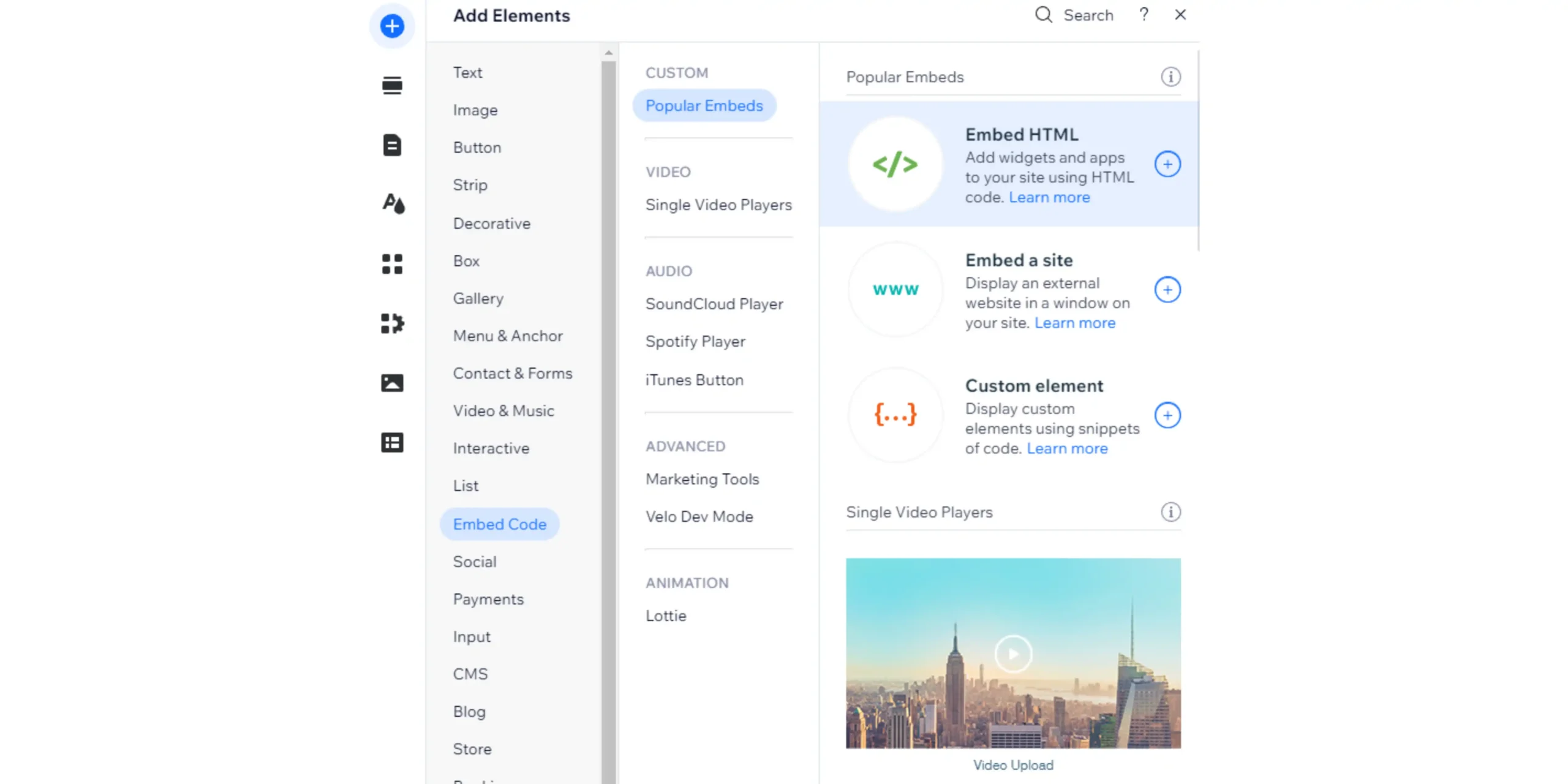The height and width of the screenshot is (784, 1568).
Task: Open the installed apps settings icon
Action: (391, 323)
